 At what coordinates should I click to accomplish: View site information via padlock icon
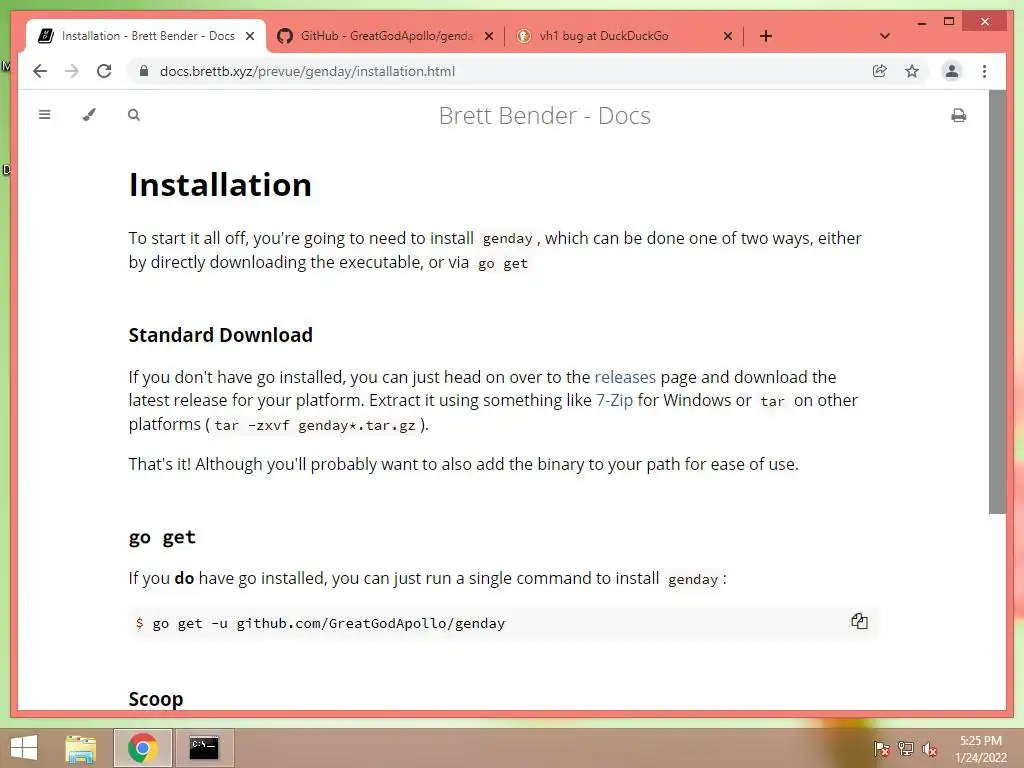coord(144,71)
